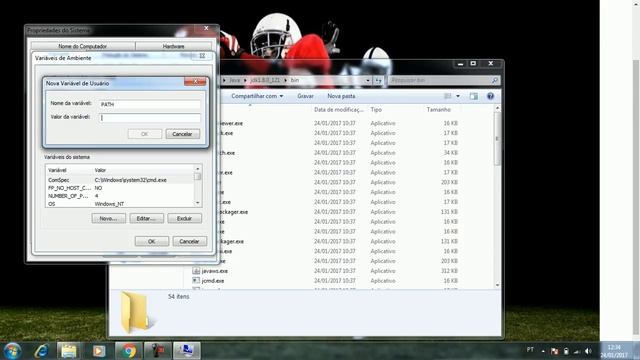Select the OS variable row
640x360 pixels.
click(120, 204)
